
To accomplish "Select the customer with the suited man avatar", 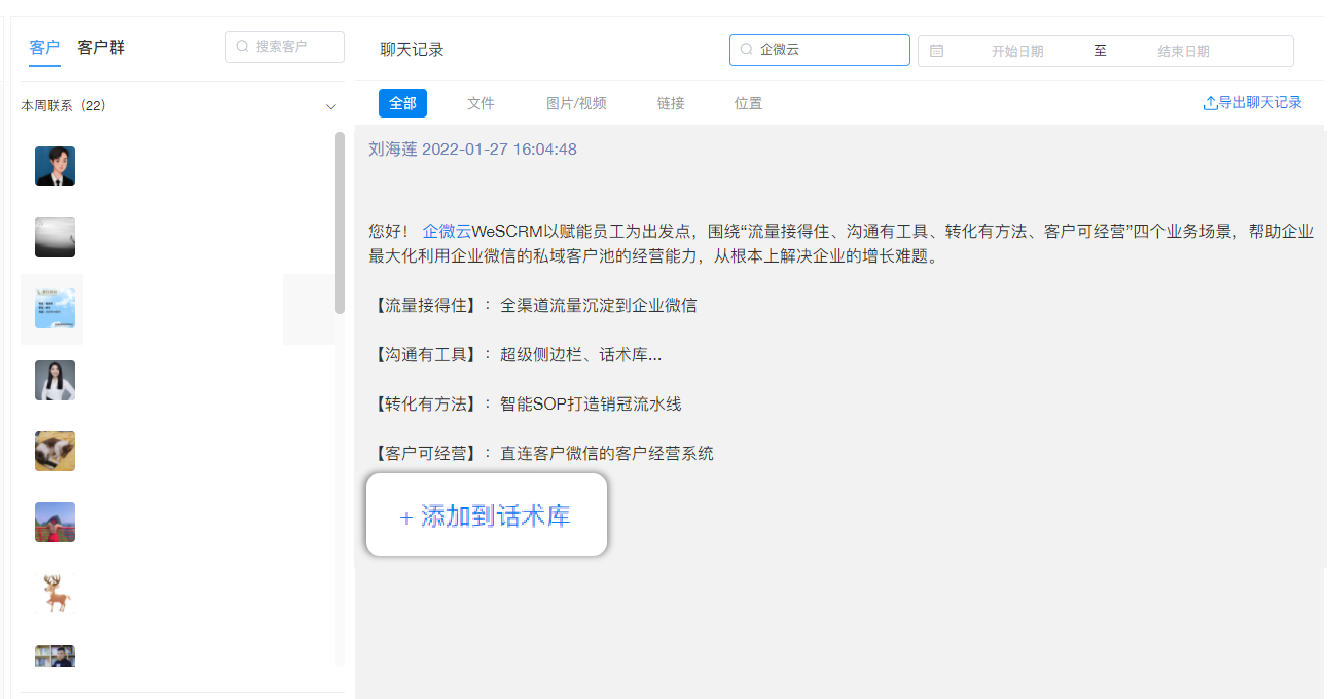I will coord(55,166).
